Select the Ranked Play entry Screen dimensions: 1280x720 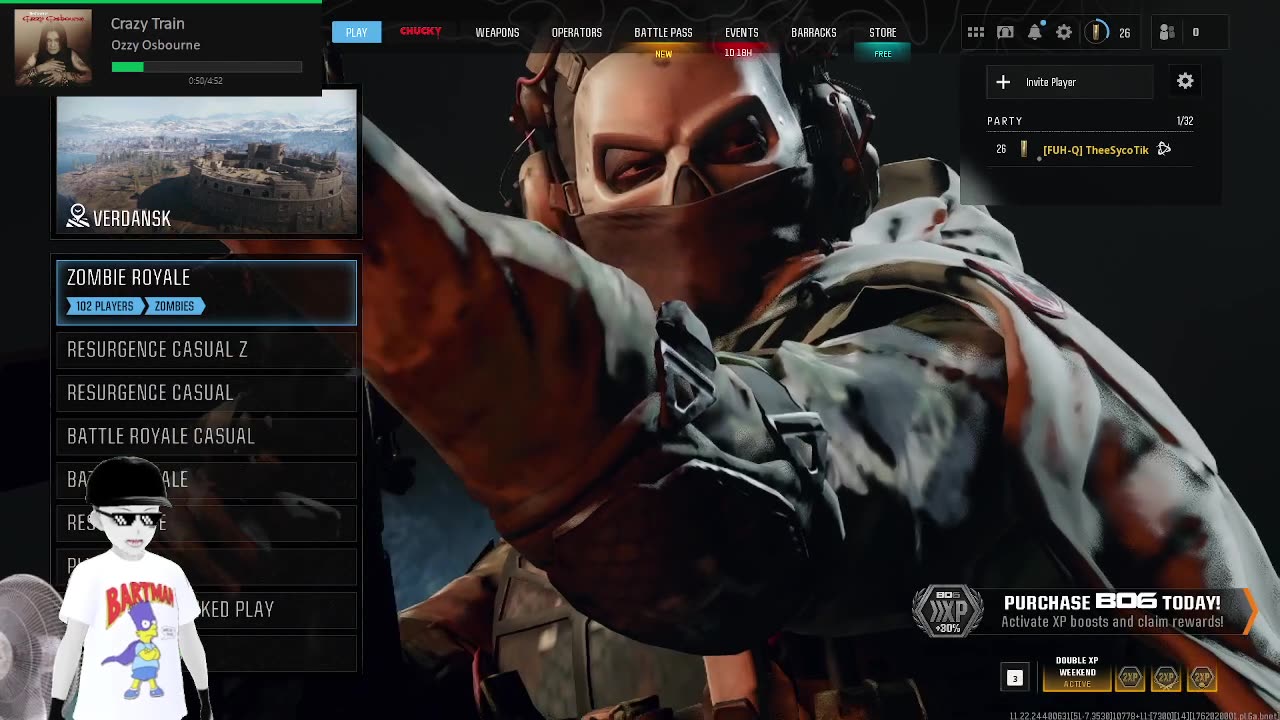coord(206,609)
